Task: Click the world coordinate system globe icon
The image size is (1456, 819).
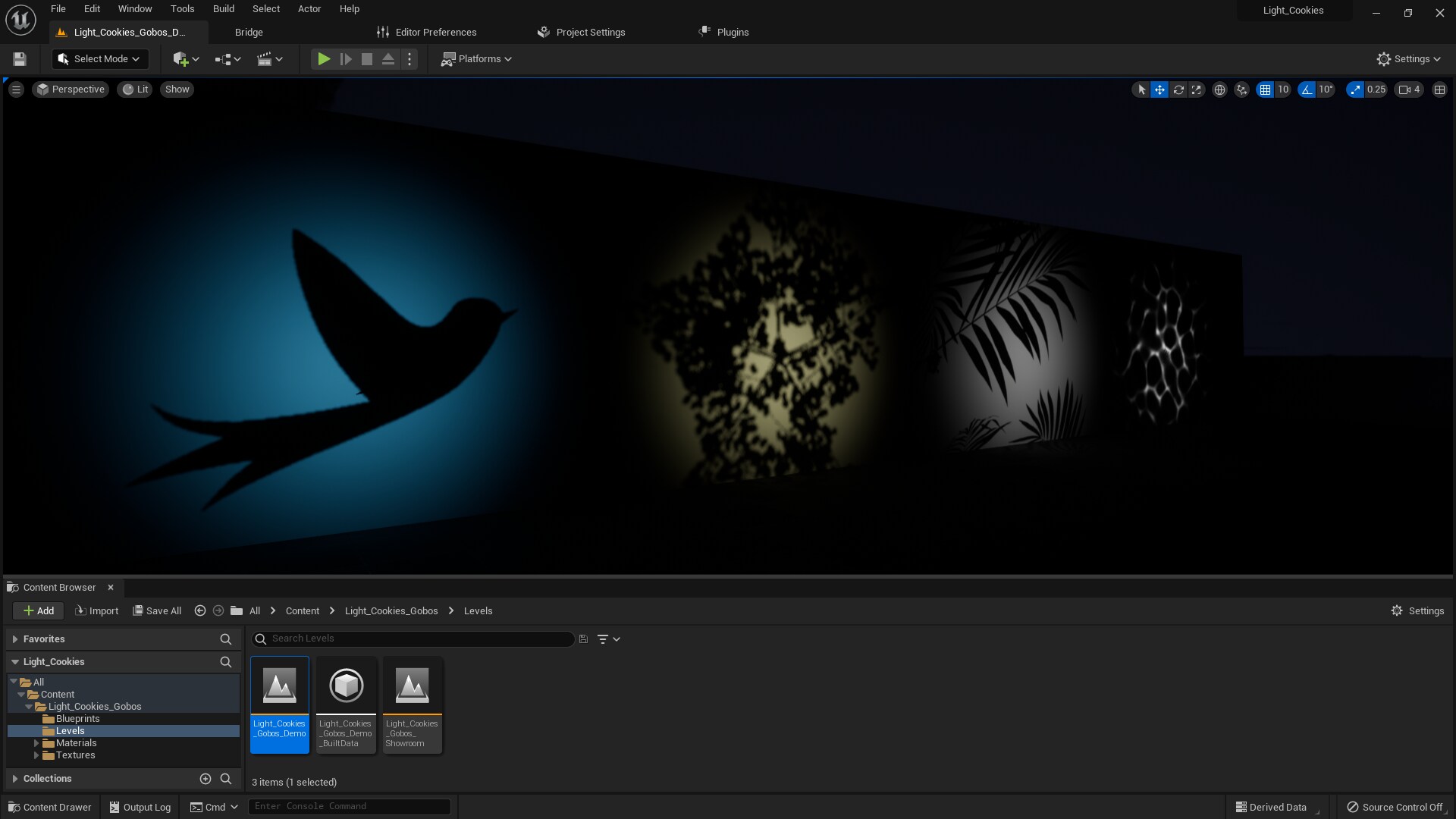Action: (1219, 89)
